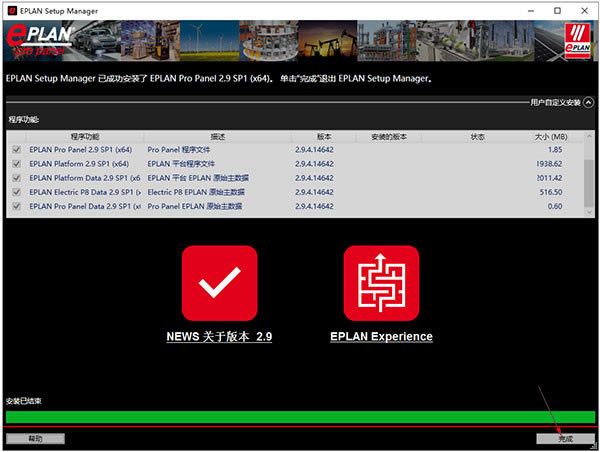This screenshot has height=452, width=600.
Task: Click the red checkmark NEWS icon
Action: click(219, 283)
